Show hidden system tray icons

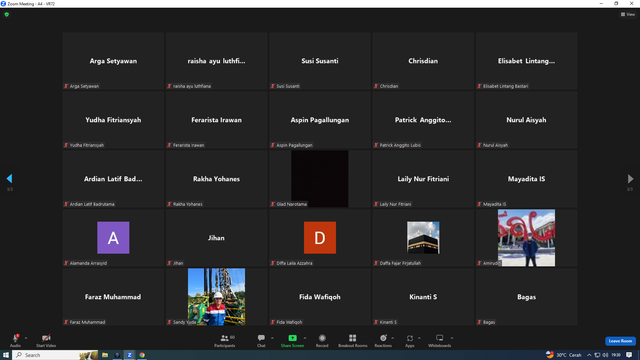(589, 355)
